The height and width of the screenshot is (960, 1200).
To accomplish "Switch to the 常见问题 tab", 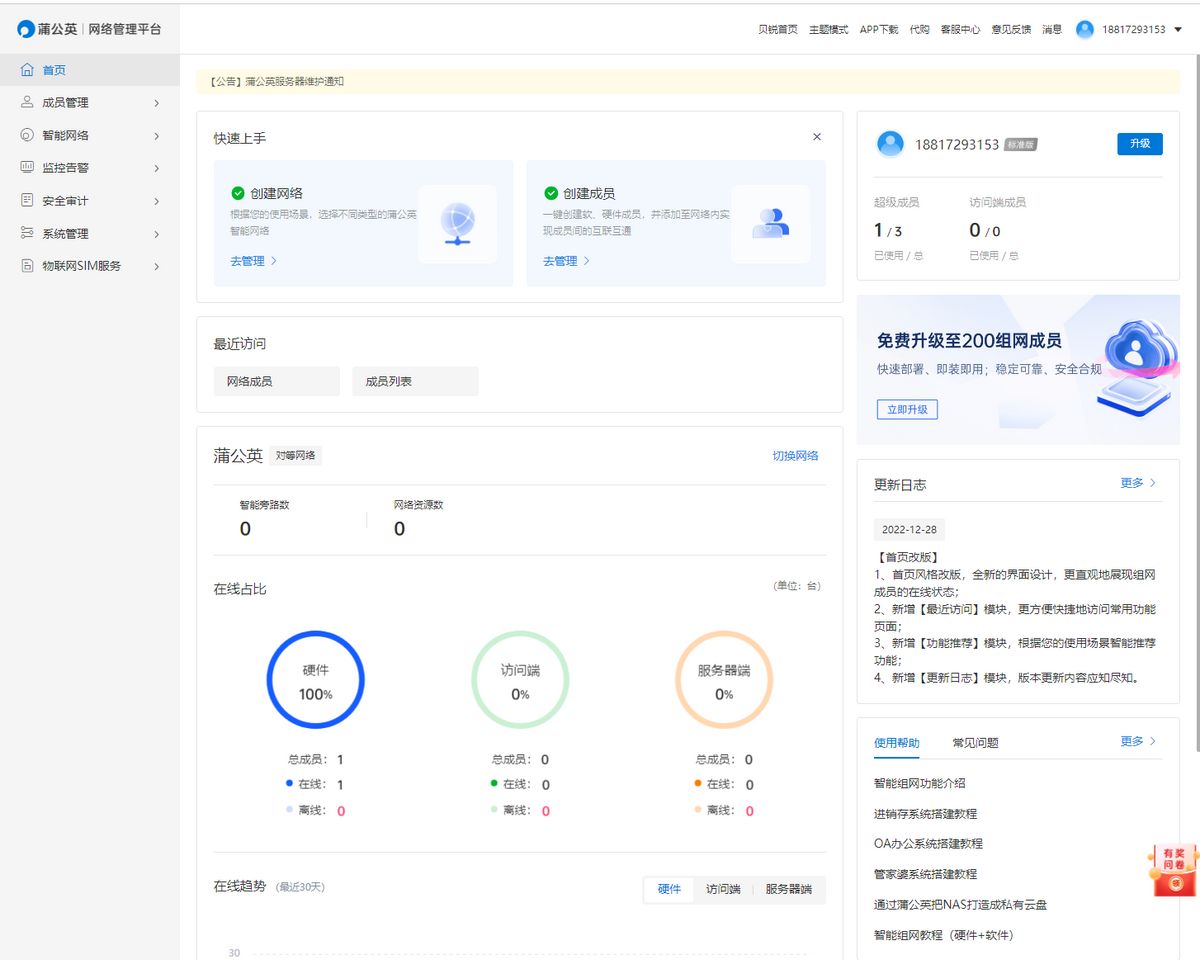I will click(x=976, y=743).
